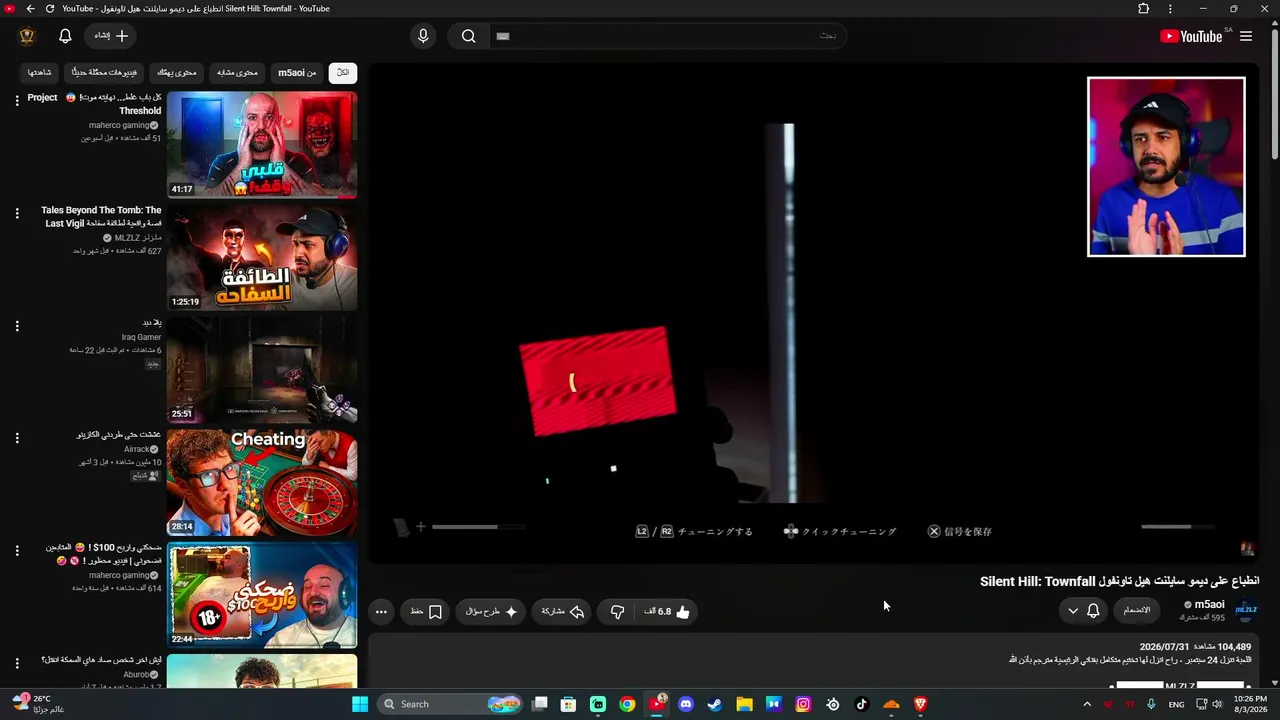1280x720 pixels.
Task: Open File Explorer from the taskbar
Action: click(x=744, y=704)
